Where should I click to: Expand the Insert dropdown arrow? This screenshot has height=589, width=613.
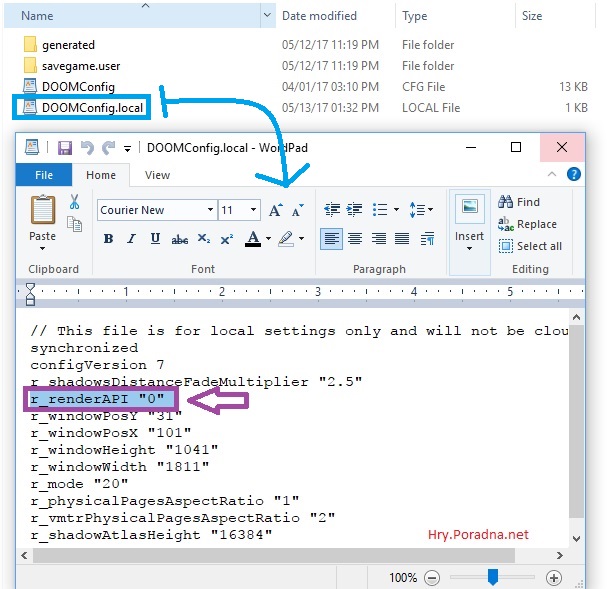click(468, 248)
